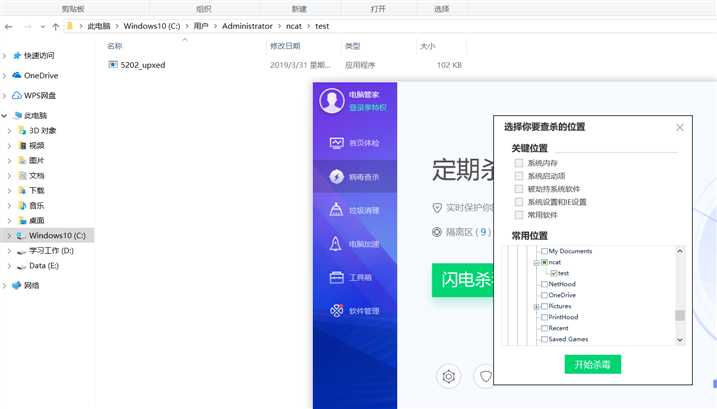
Task: Go forward in File Explorer
Action: tap(28, 27)
